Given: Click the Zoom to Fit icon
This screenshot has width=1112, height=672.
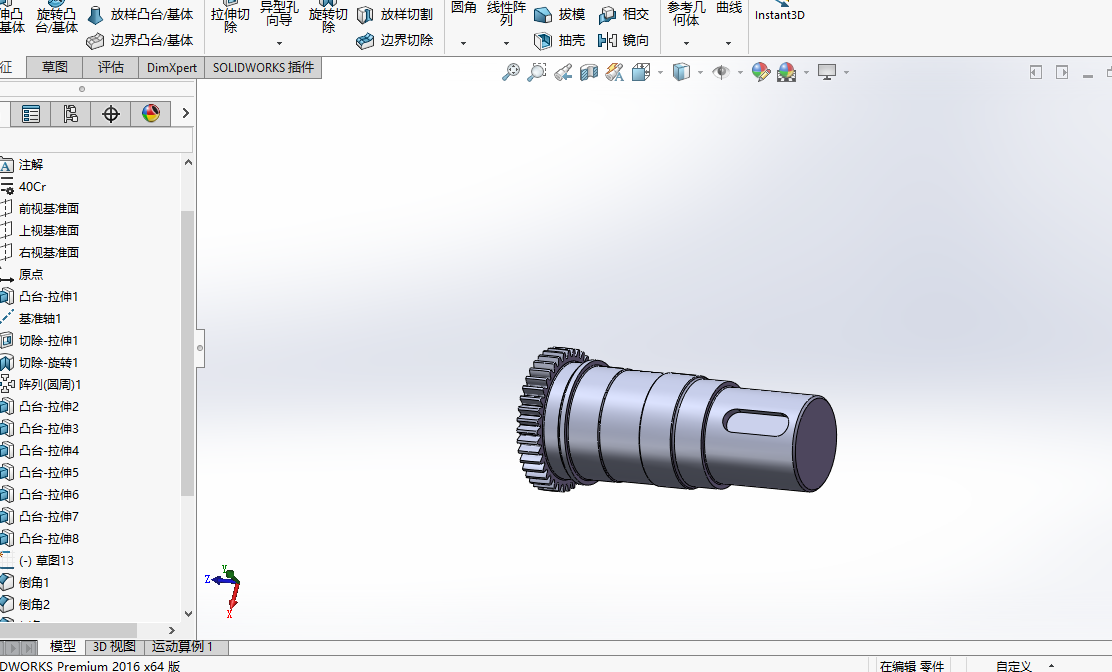Looking at the screenshot, I should pyautogui.click(x=511, y=72).
